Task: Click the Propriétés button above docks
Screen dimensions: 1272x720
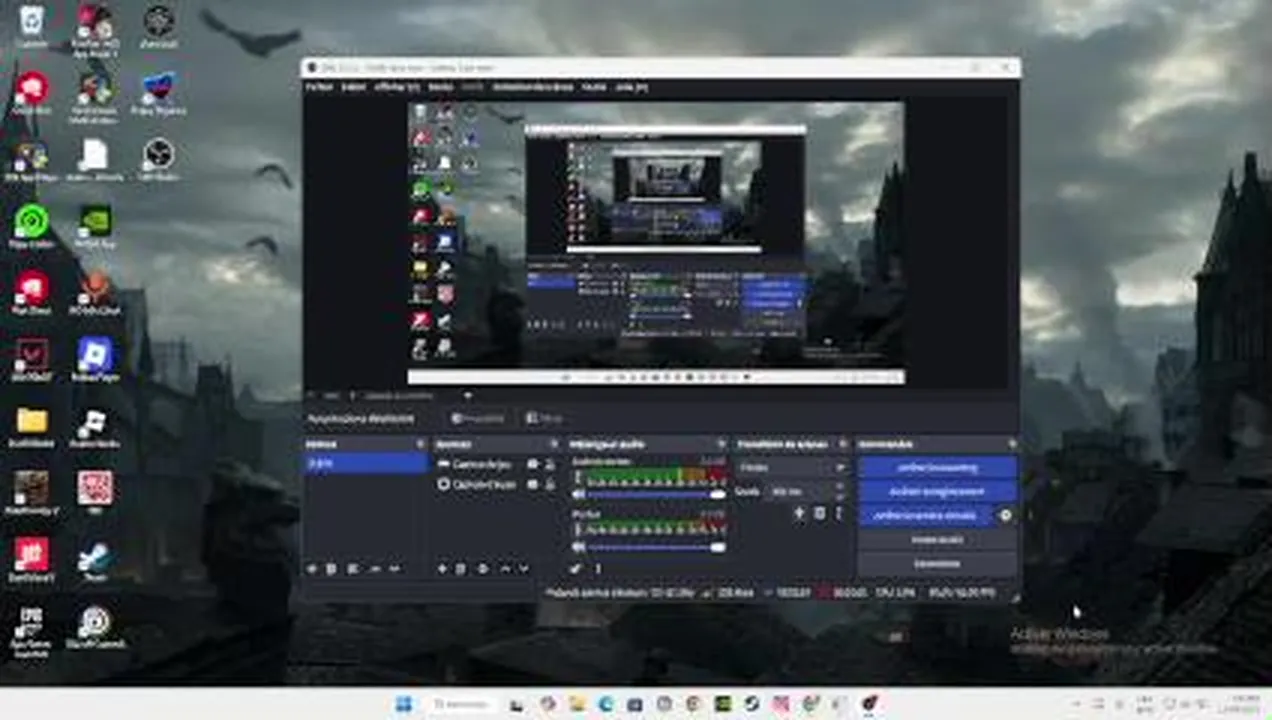Action: pos(477,418)
